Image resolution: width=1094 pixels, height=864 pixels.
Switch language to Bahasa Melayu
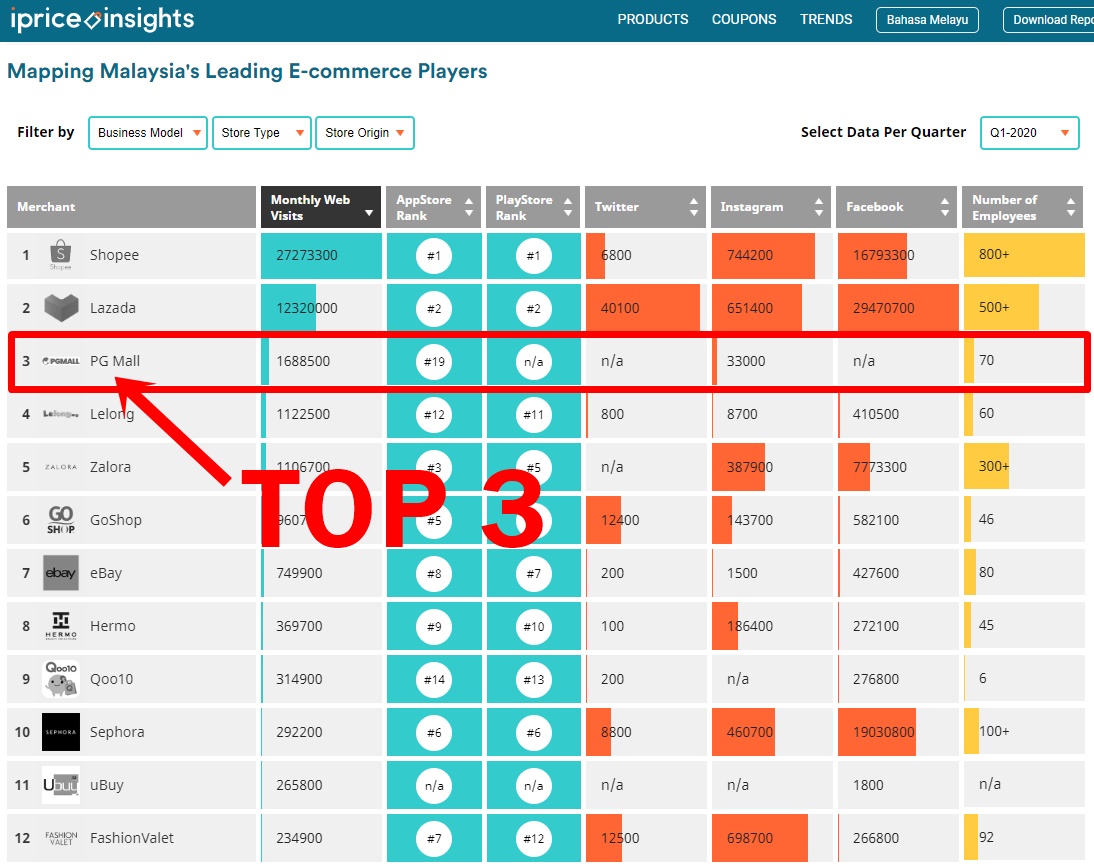point(927,20)
